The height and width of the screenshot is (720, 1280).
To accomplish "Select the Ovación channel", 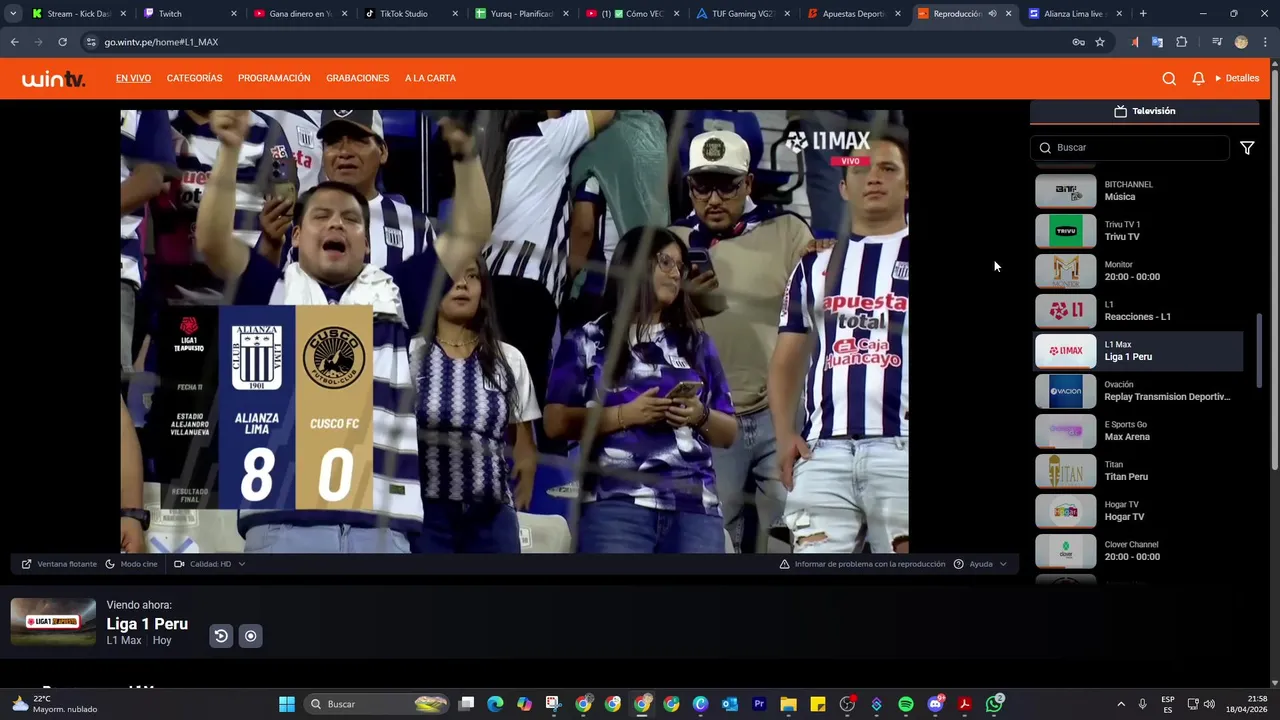I will 1138,391.
